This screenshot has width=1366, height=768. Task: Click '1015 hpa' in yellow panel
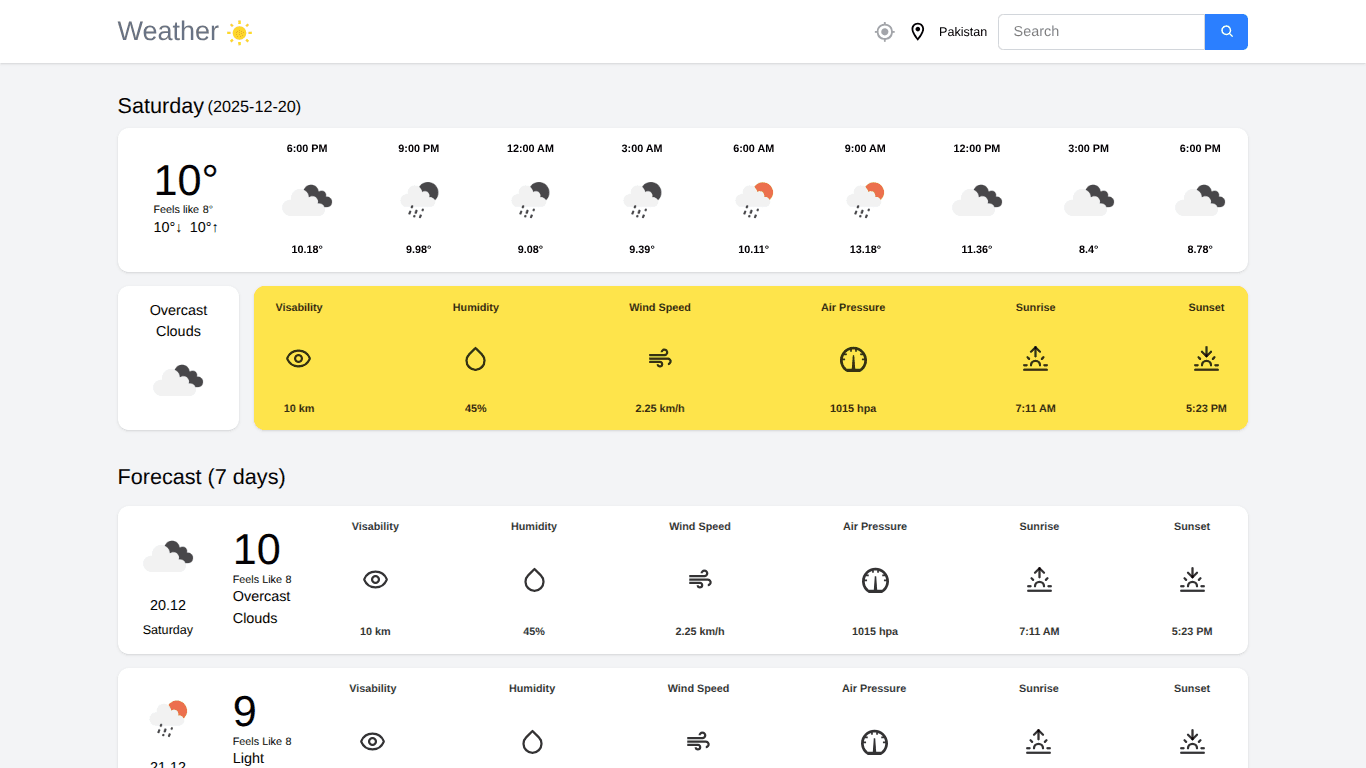[x=853, y=408]
